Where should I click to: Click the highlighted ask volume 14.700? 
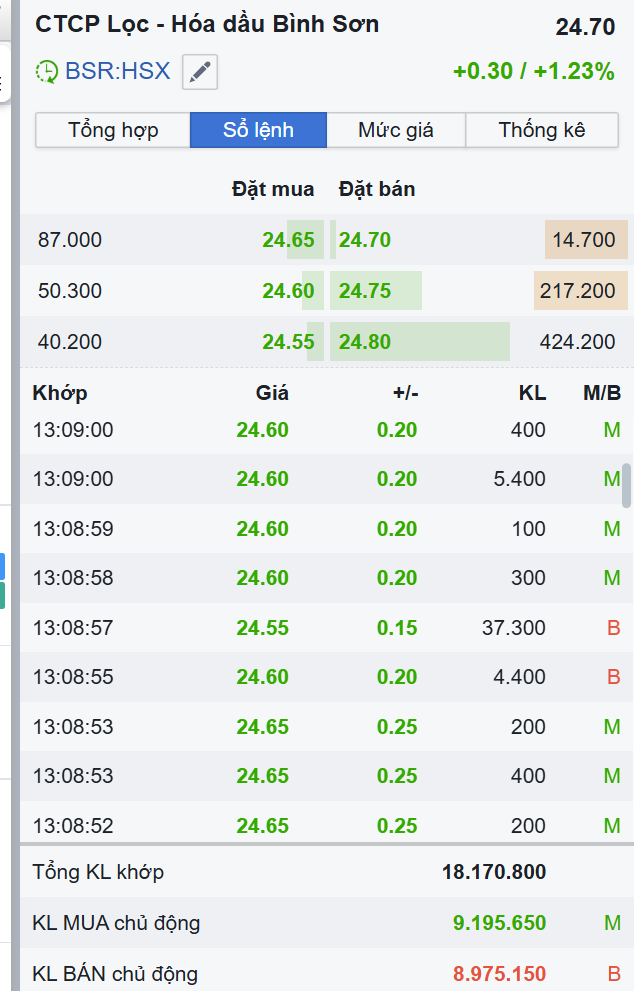tap(584, 240)
